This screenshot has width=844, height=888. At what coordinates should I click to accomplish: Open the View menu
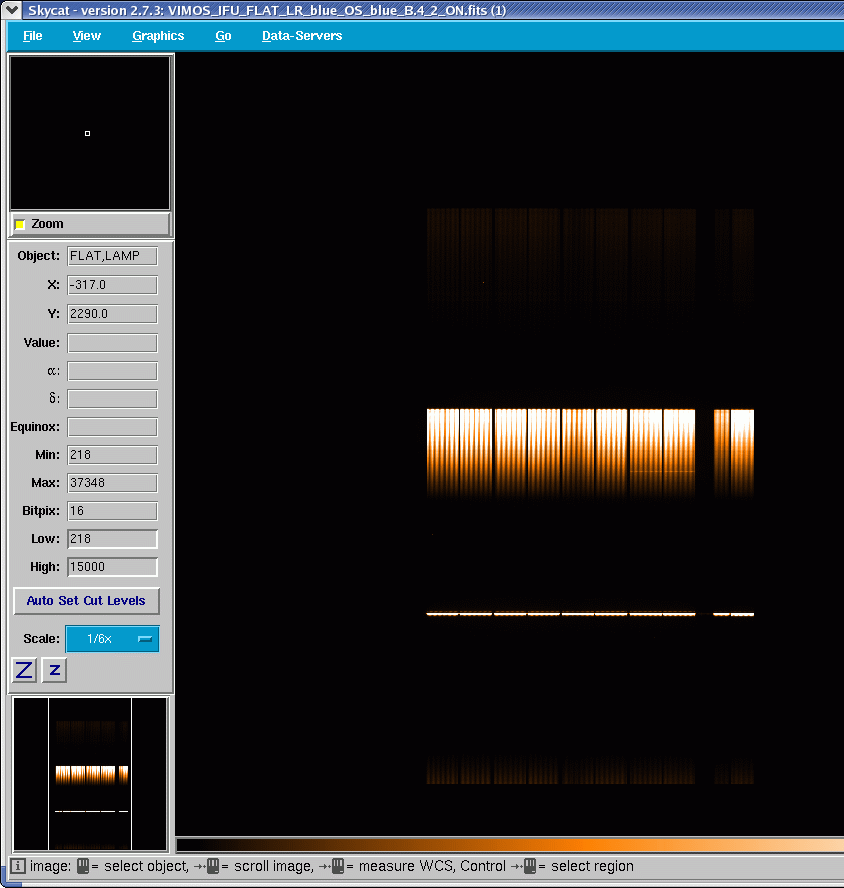[x=87, y=36]
